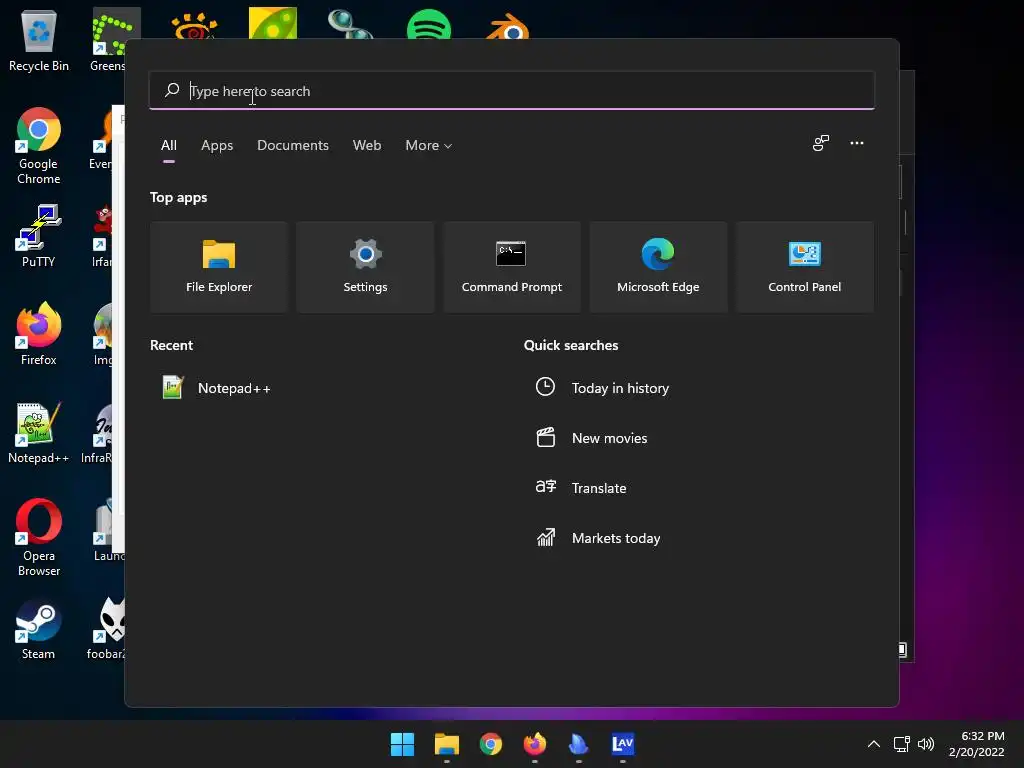Click Today in history quick search
The height and width of the screenshot is (768, 1024).
tap(602, 388)
